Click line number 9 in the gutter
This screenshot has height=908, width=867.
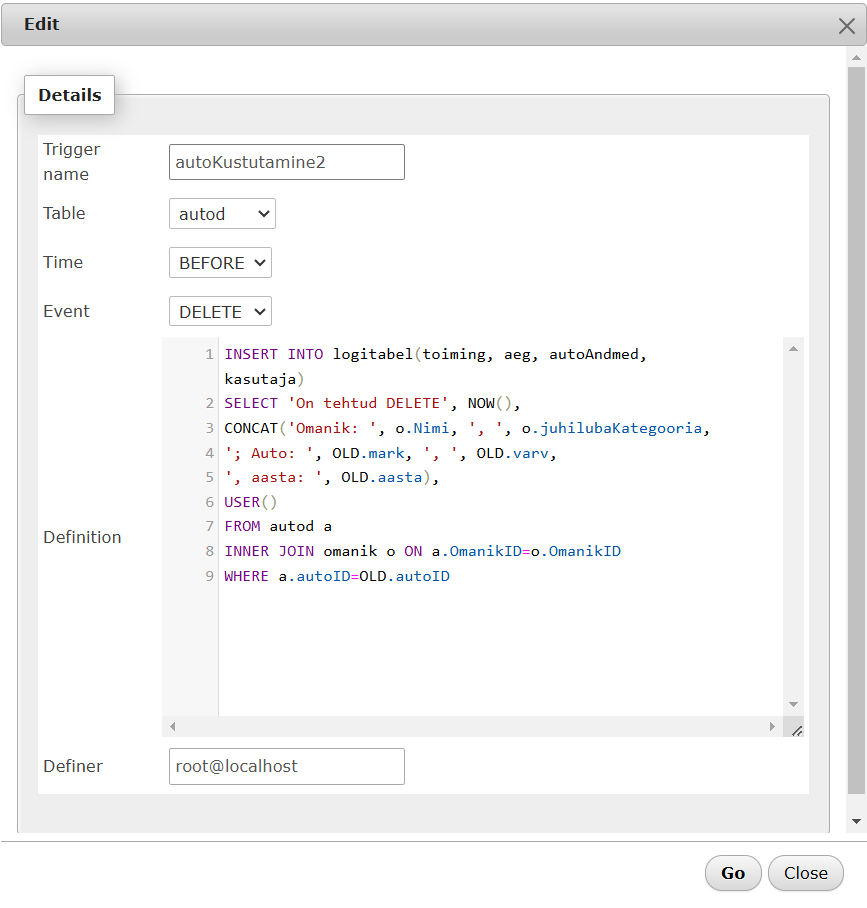click(x=210, y=576)
